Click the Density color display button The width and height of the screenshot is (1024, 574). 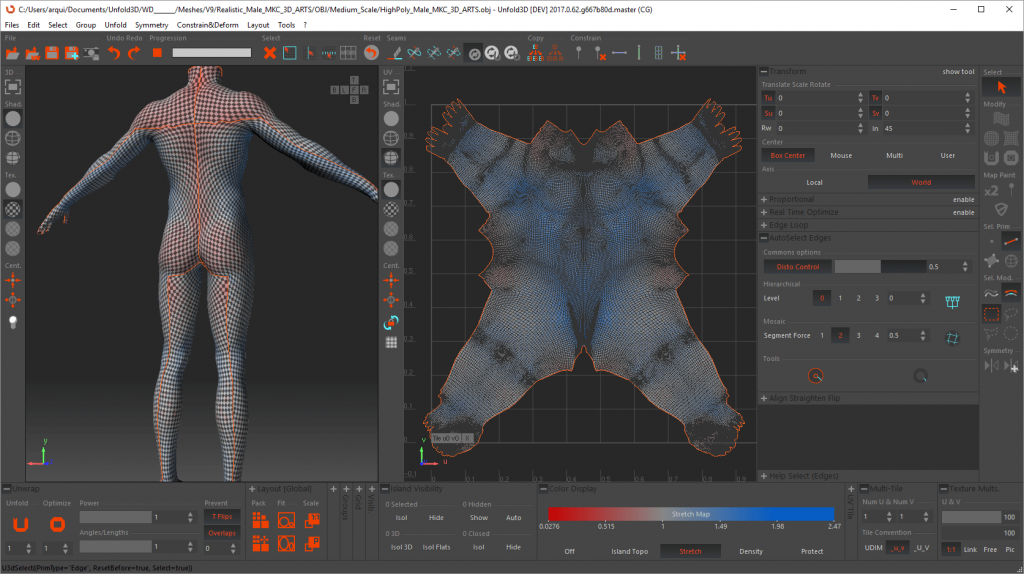[x=751, y=551]
